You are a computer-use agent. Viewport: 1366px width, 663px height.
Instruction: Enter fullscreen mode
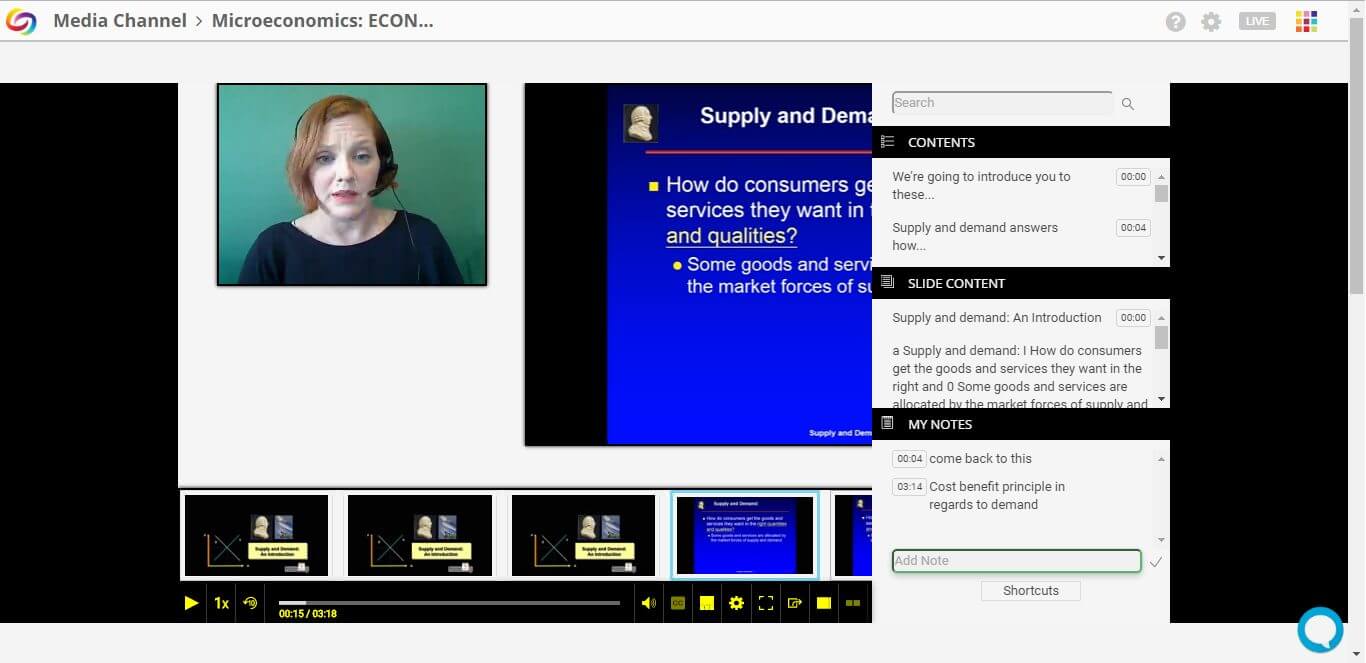pyautogui.click(x=766, y=603)
